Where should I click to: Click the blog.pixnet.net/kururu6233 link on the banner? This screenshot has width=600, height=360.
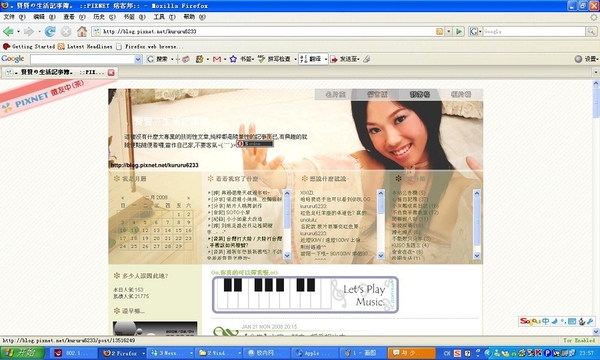click(x=155, y=165)
